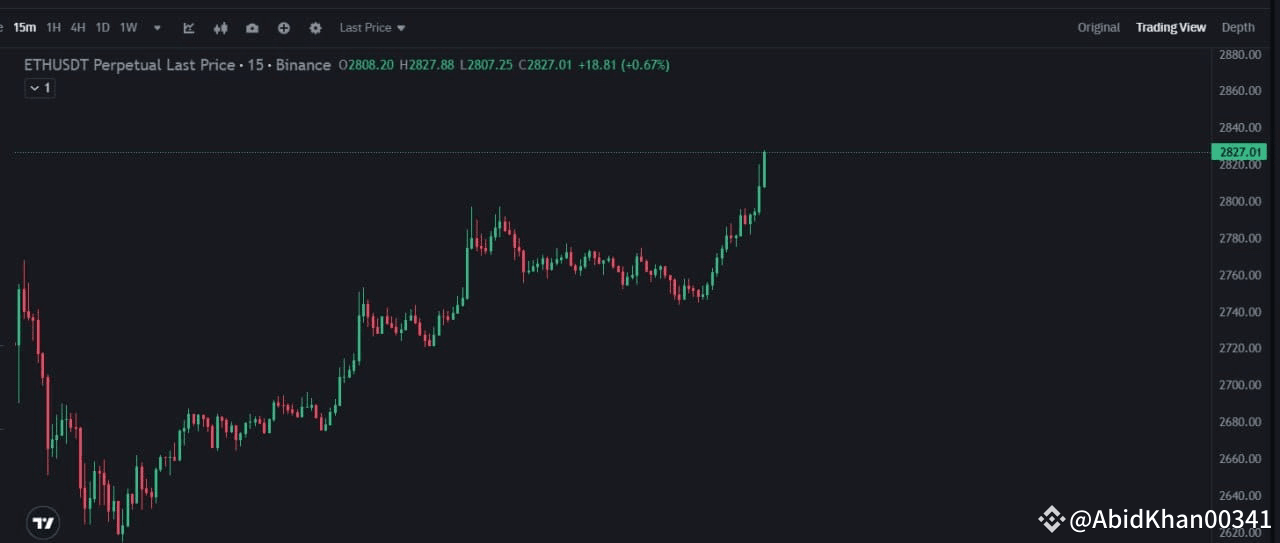Switch to the 1H timeframe
The image size is (1280, 543).
[54, 28]
